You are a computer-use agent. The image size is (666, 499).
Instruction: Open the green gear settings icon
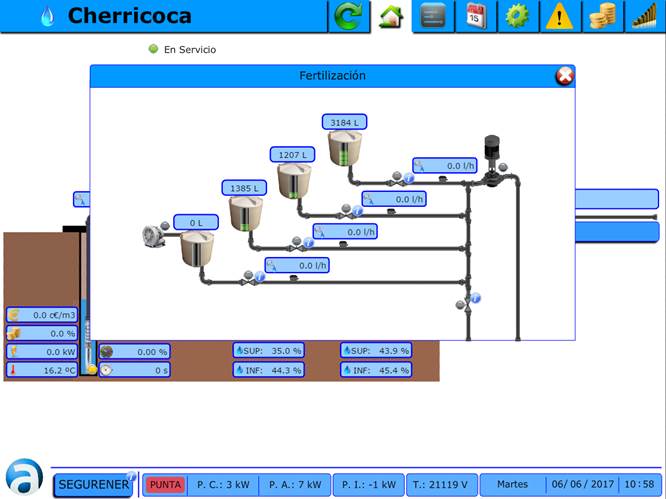coord(517,16)
